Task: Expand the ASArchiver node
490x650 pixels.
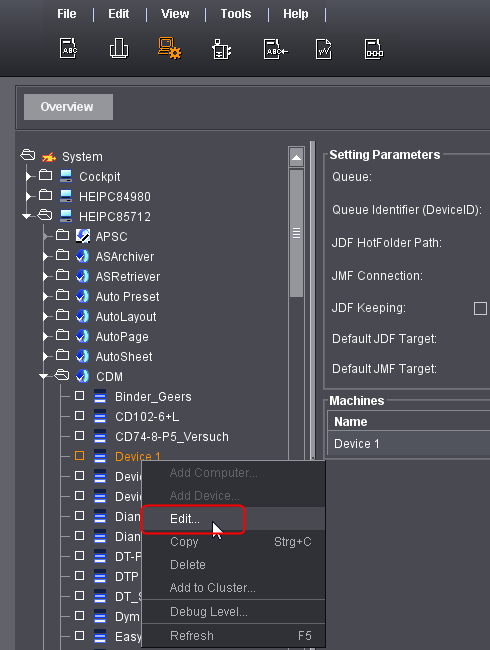Action: pyautogui.click(x=46, y=257)
